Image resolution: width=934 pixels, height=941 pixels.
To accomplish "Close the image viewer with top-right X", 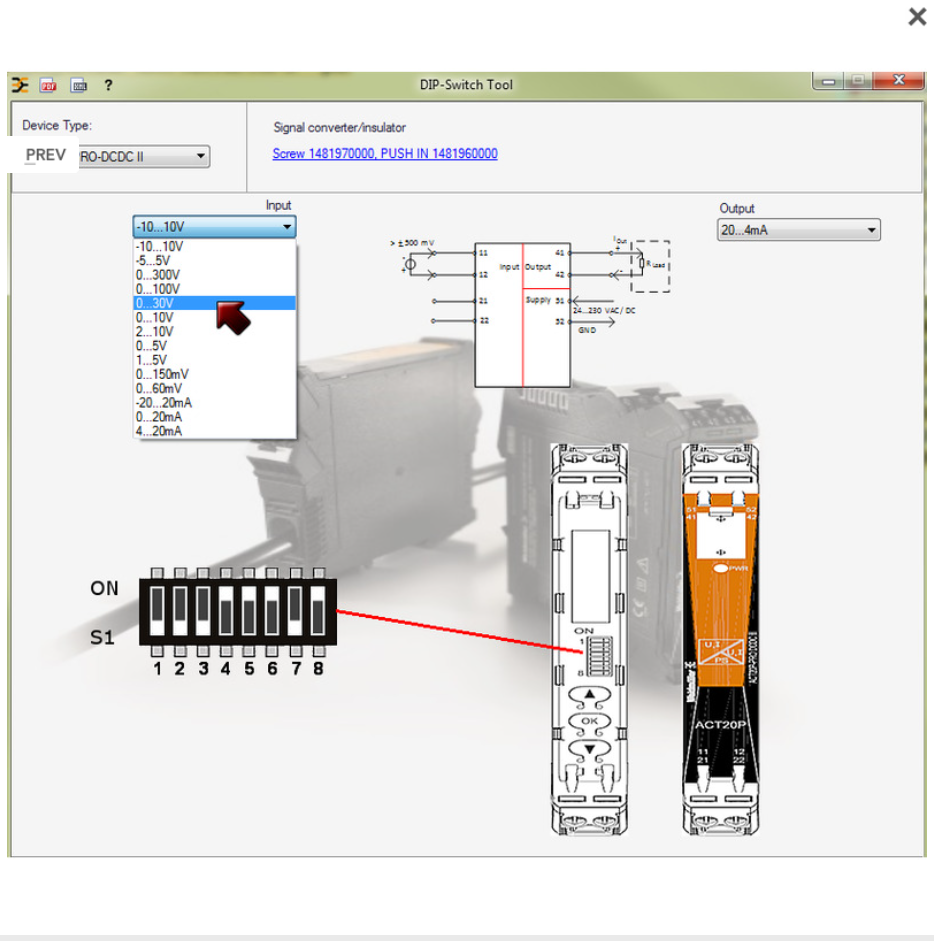I will [x=917, y=16].
